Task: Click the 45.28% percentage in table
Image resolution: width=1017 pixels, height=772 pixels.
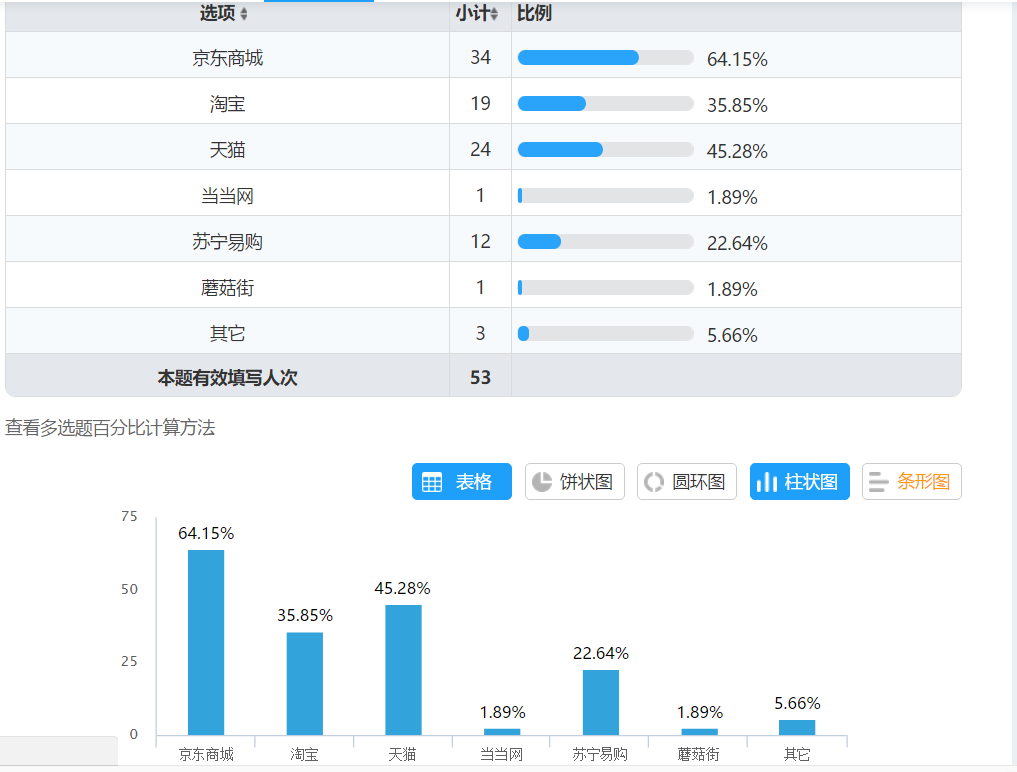Action: [737, 151]
